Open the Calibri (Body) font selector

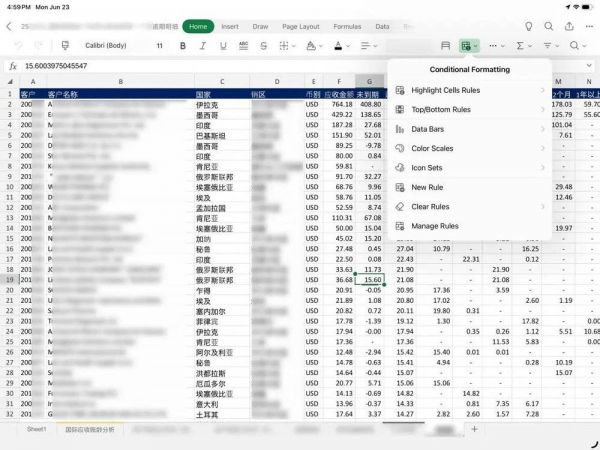coord(105,46)
